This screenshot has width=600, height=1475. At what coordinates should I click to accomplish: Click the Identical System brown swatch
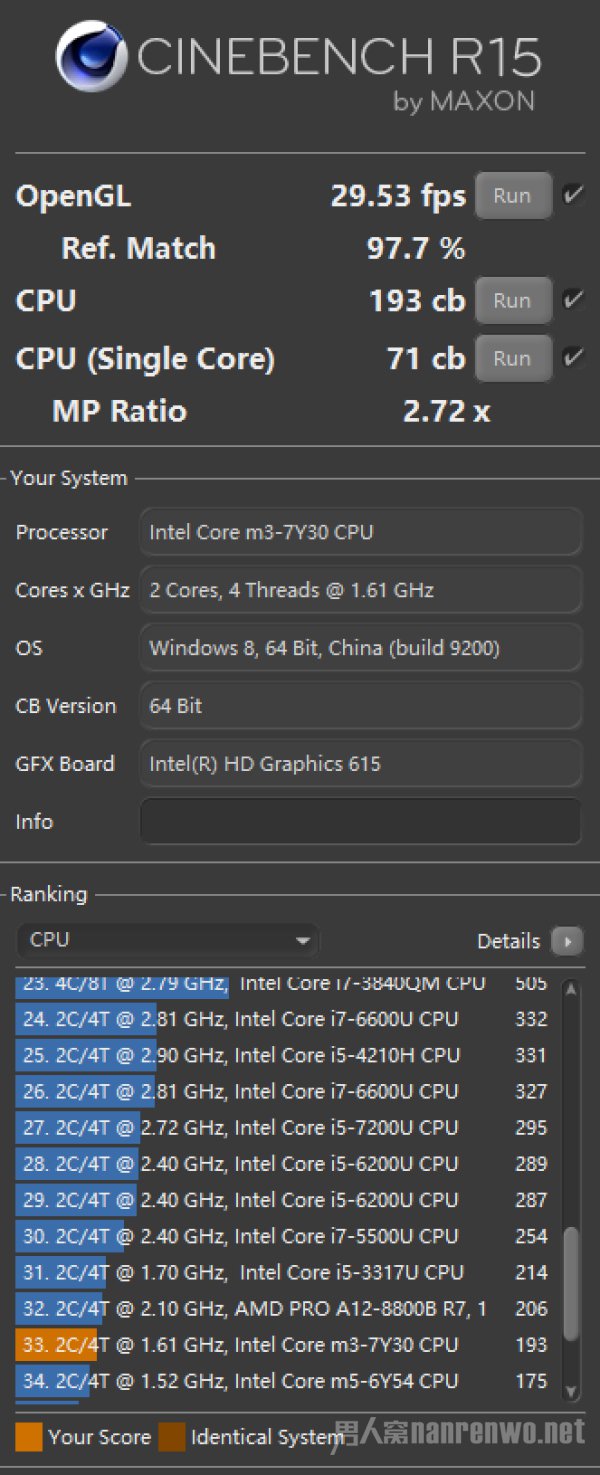[171, 1437]
